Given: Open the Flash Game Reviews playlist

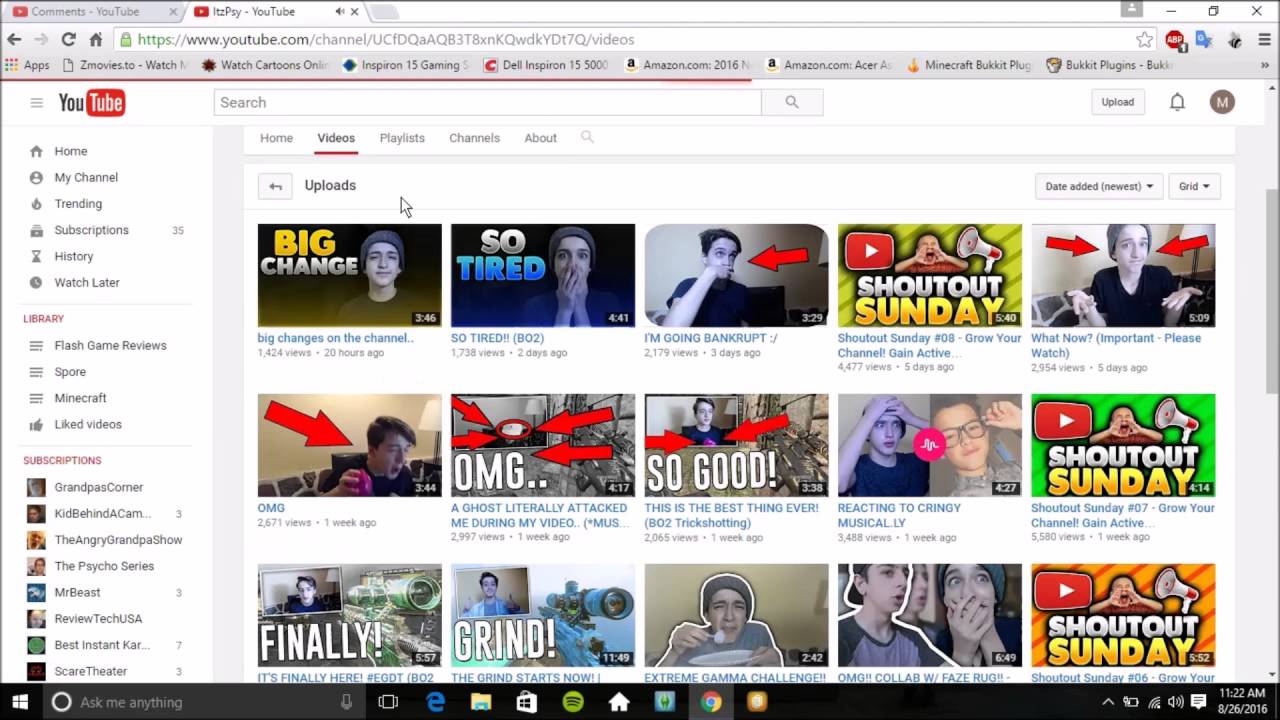Looking at the screenshot, I should coord(110,346).
